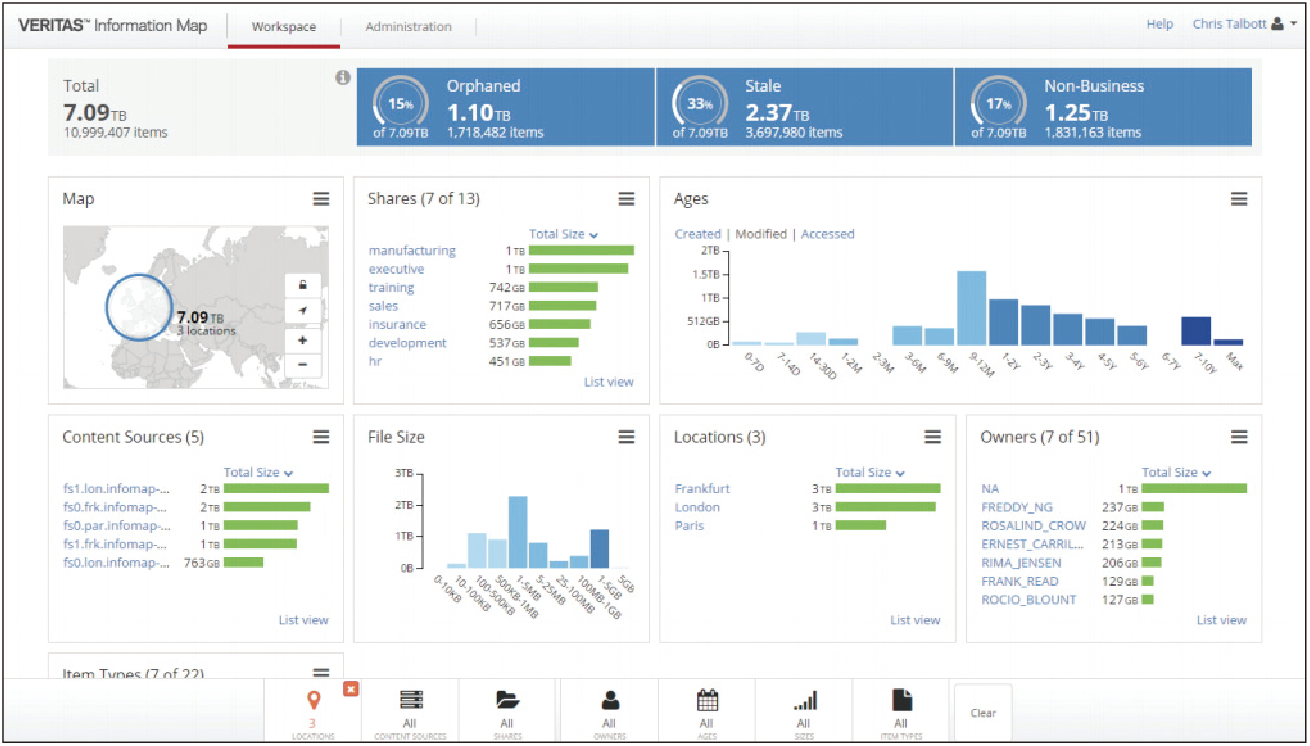1310x746 pixels.
Task: Open the Locations panel menu icon
Action: tap(933, 436)
